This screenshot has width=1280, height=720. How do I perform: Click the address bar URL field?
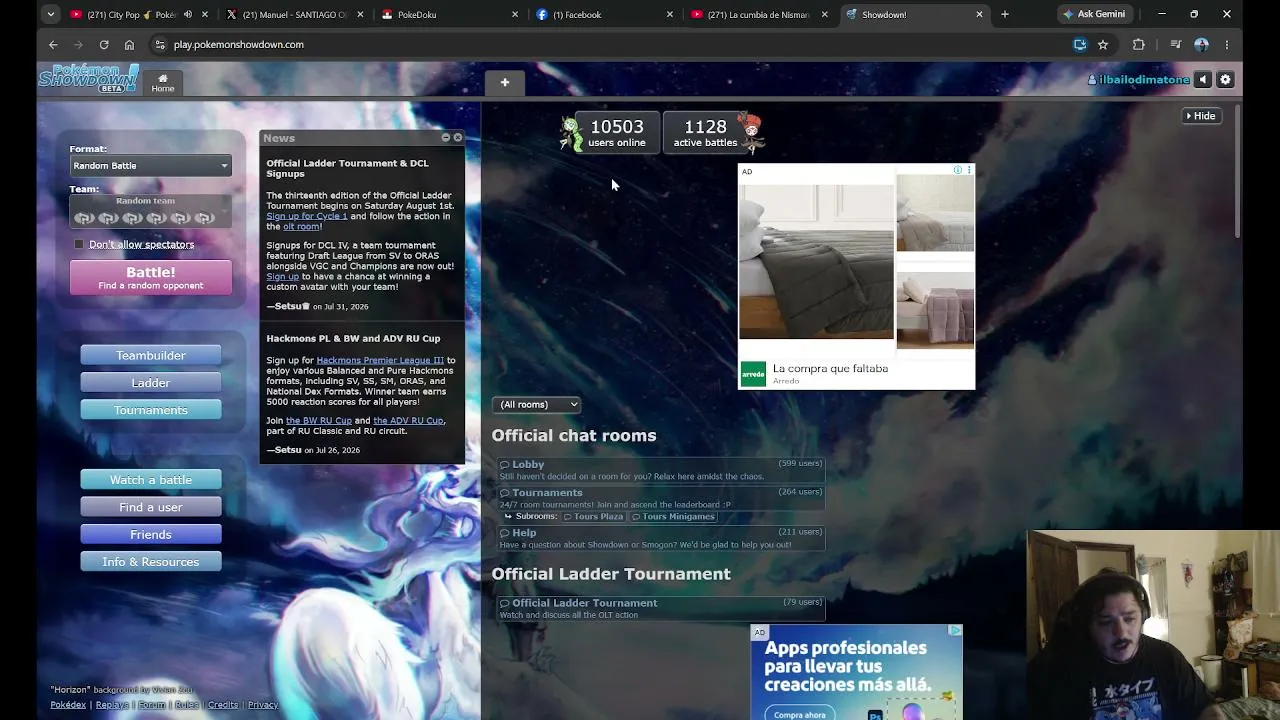[610, 44]
